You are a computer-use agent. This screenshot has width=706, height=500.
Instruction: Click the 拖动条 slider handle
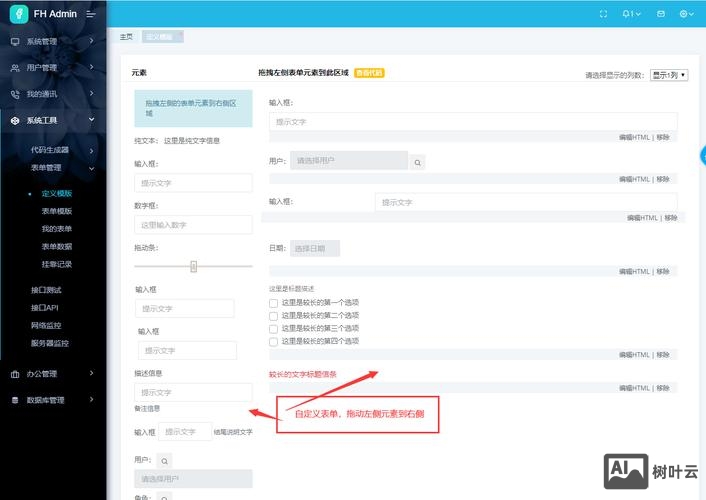tap(194, 267)
